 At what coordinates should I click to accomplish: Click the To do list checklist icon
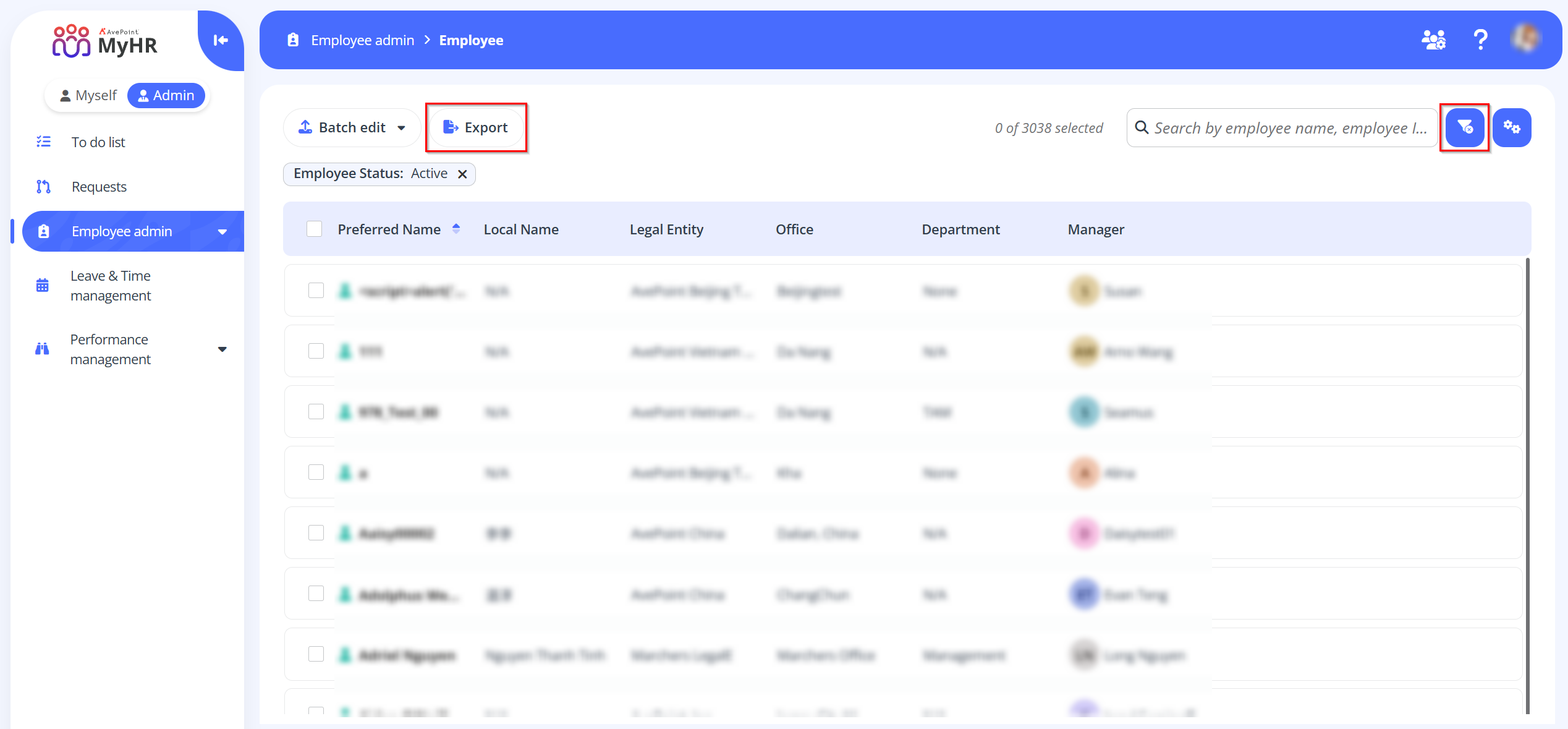[43, 142]
